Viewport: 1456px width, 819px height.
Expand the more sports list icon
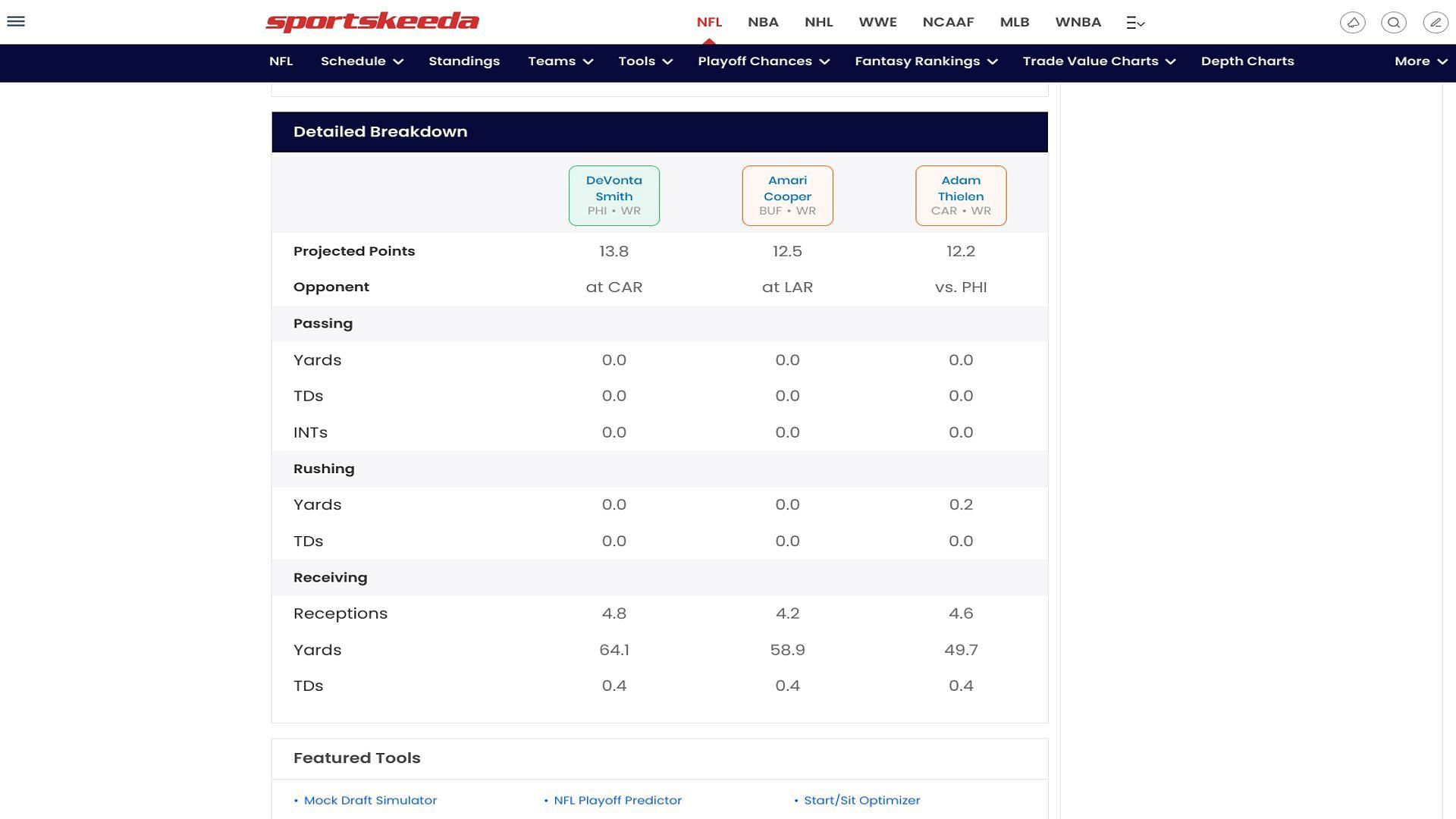[1135, 23]
